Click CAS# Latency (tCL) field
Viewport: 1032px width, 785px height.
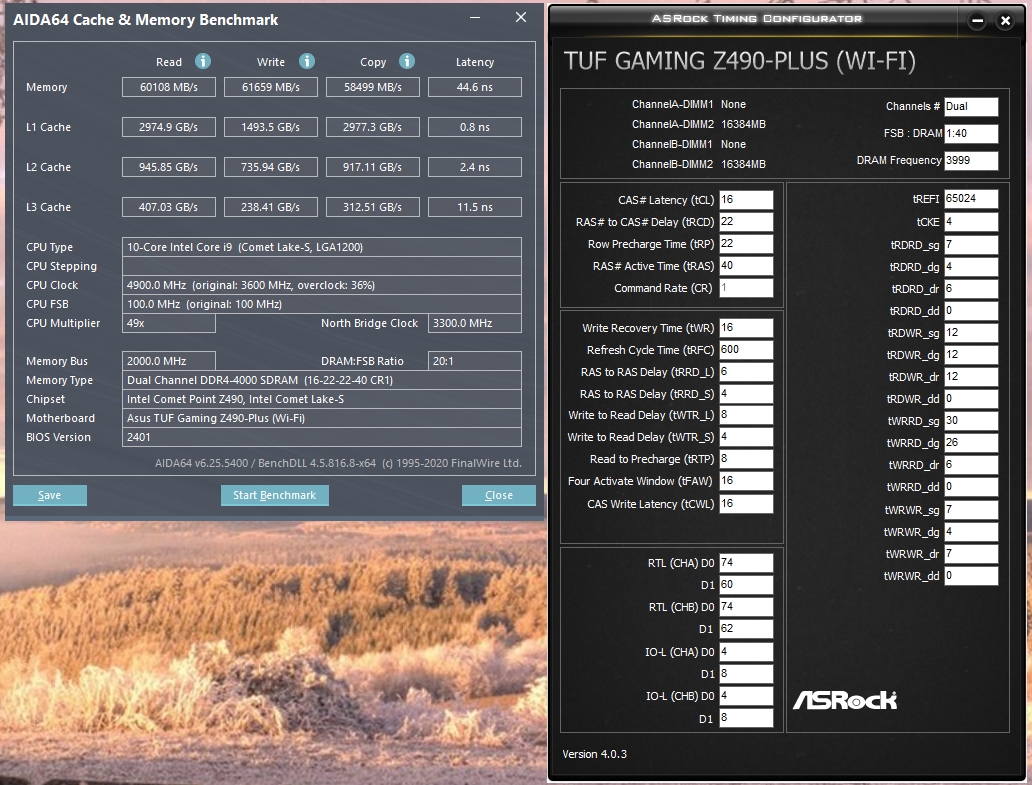[x=746, y=199]
